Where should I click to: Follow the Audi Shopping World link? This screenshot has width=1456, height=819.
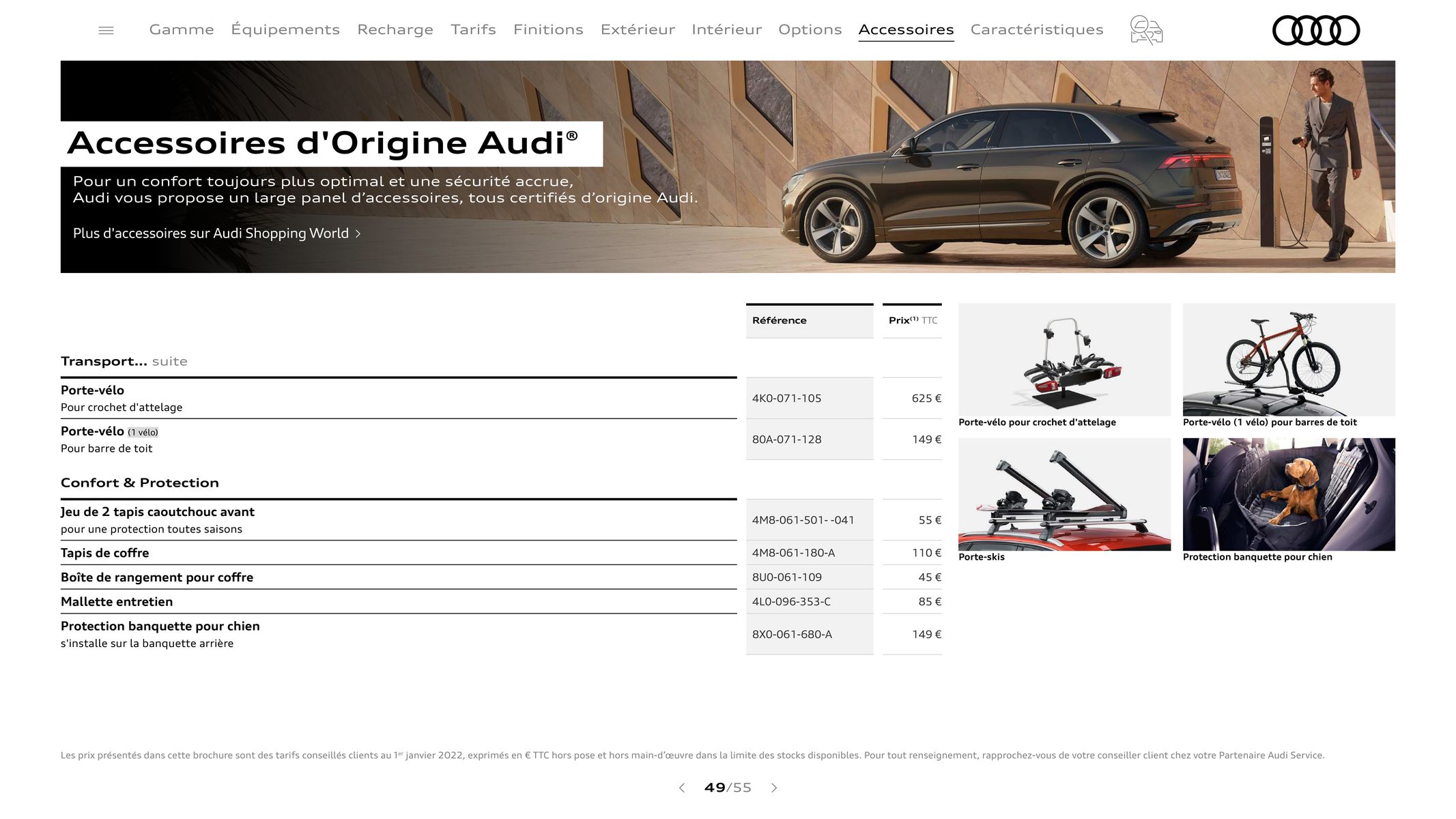pos(216,233)
